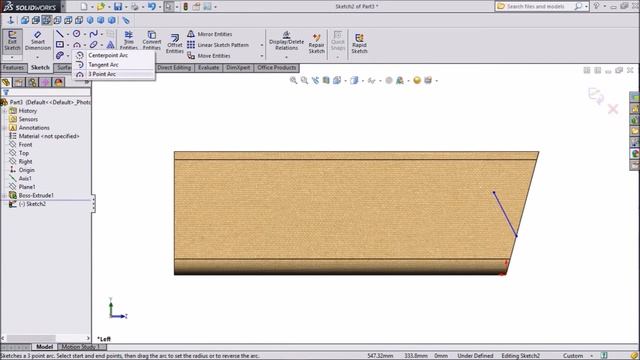Click Search files and models field
The image size is (640, 360).
pos(536,7)
